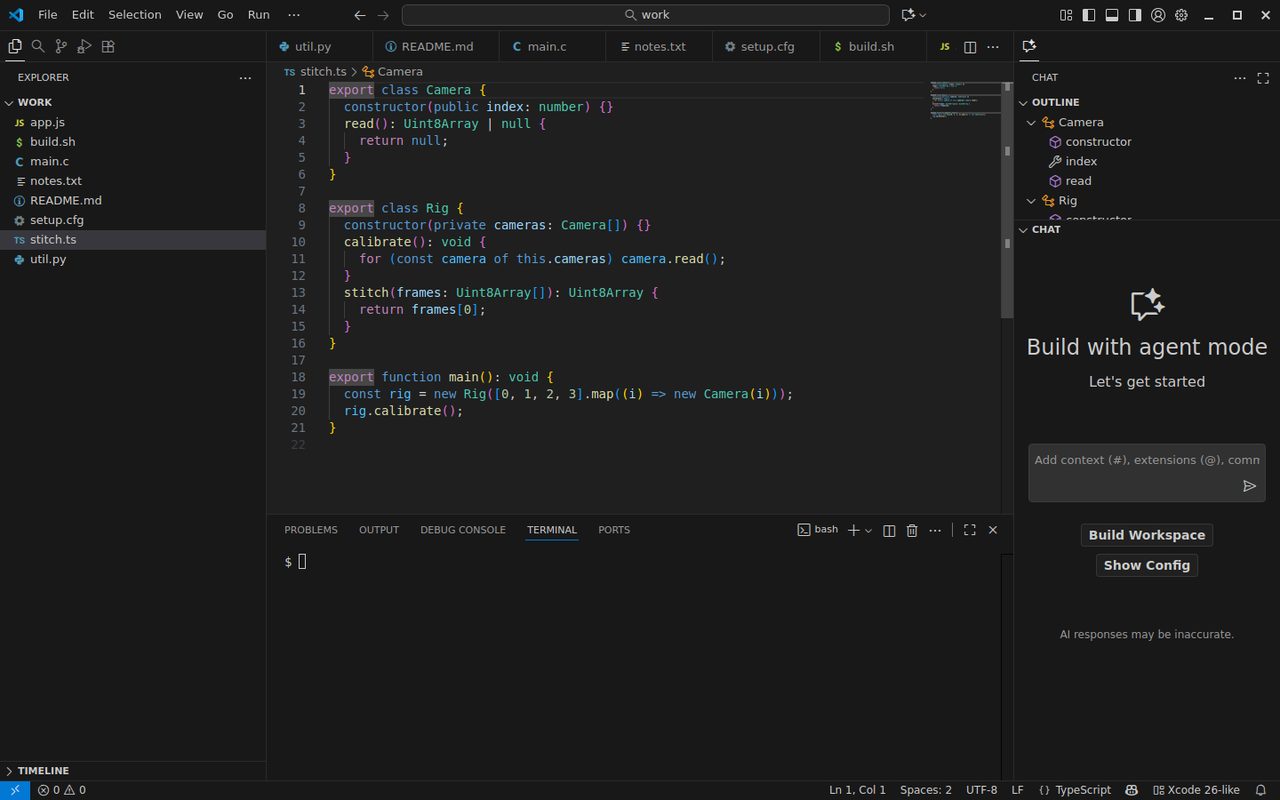This screenshot has width=1280, height=800.
Task: Collapse the Rig node in the outline
Action: click(1032, 201)
